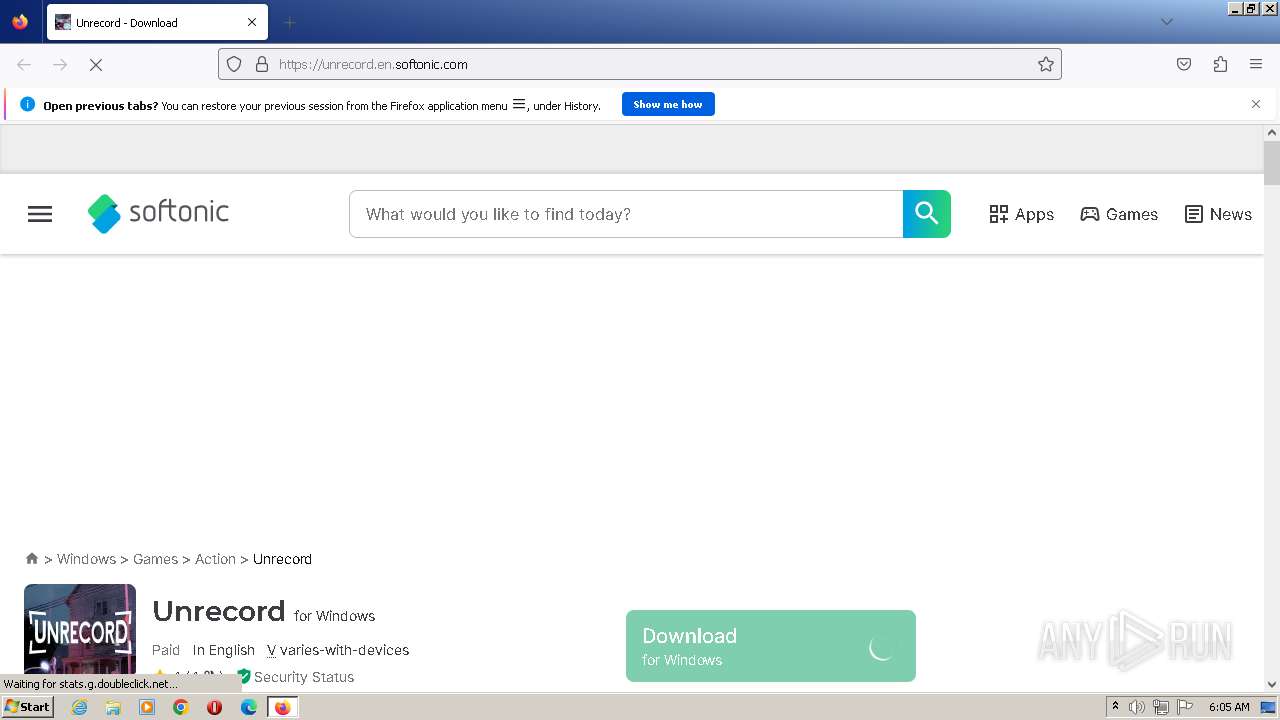Stop loading the page
This screenshot has width=1280, height=720.
click(x=96, y=64)
